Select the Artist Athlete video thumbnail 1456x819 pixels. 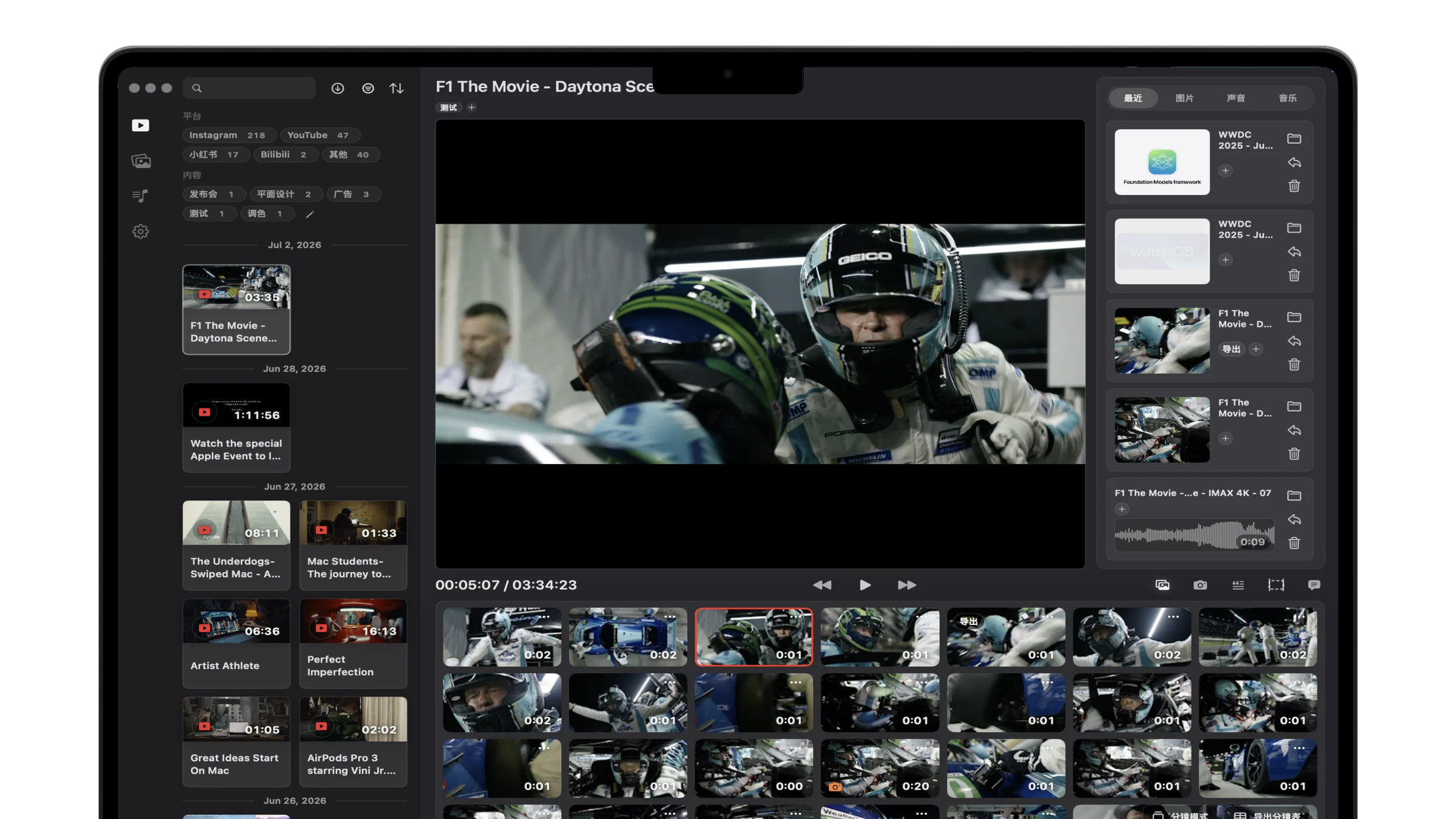pyautogui.click(x=237, y=643)
